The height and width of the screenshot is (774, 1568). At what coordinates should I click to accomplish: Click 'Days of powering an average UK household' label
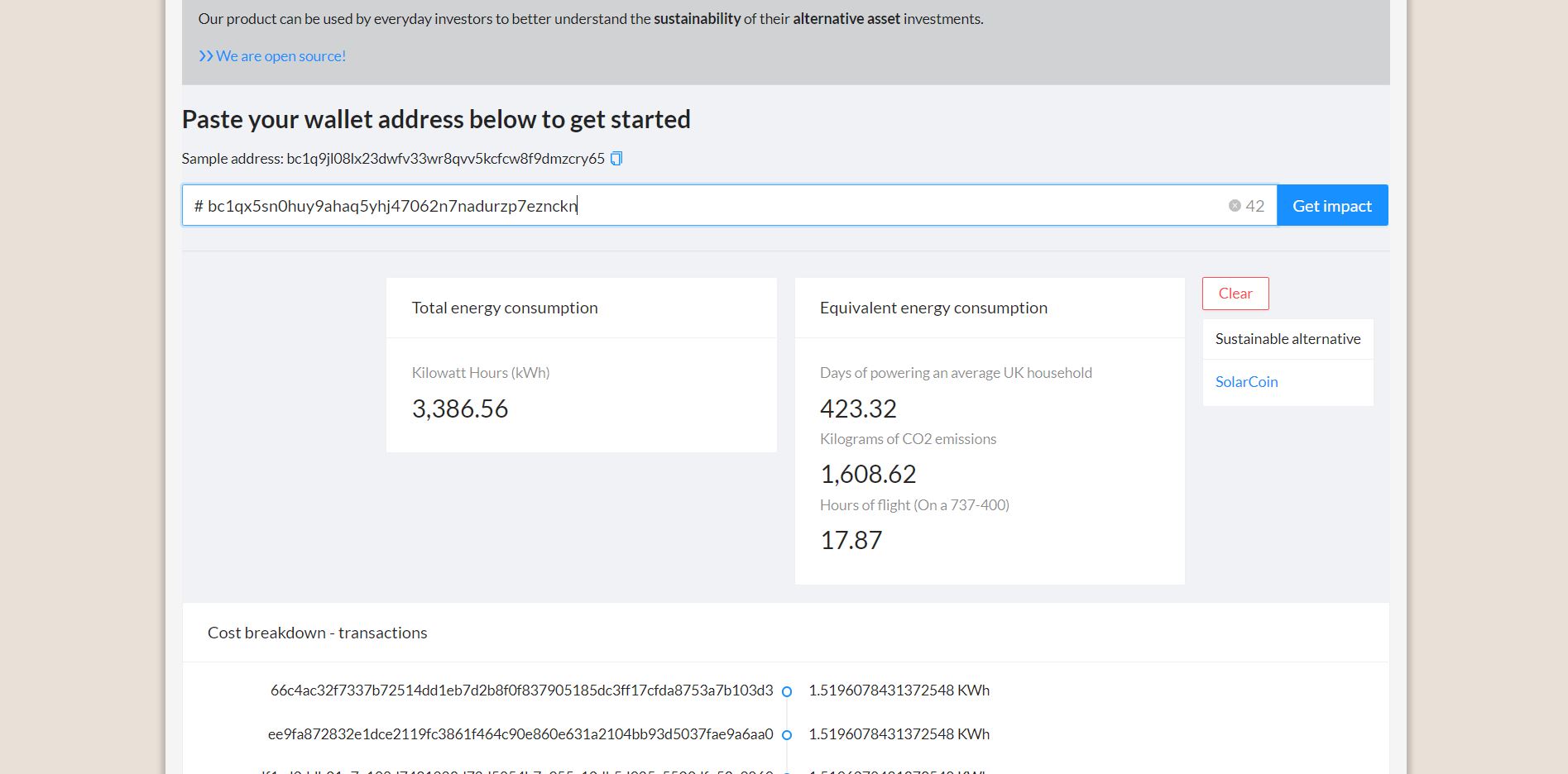pos(956,373)
